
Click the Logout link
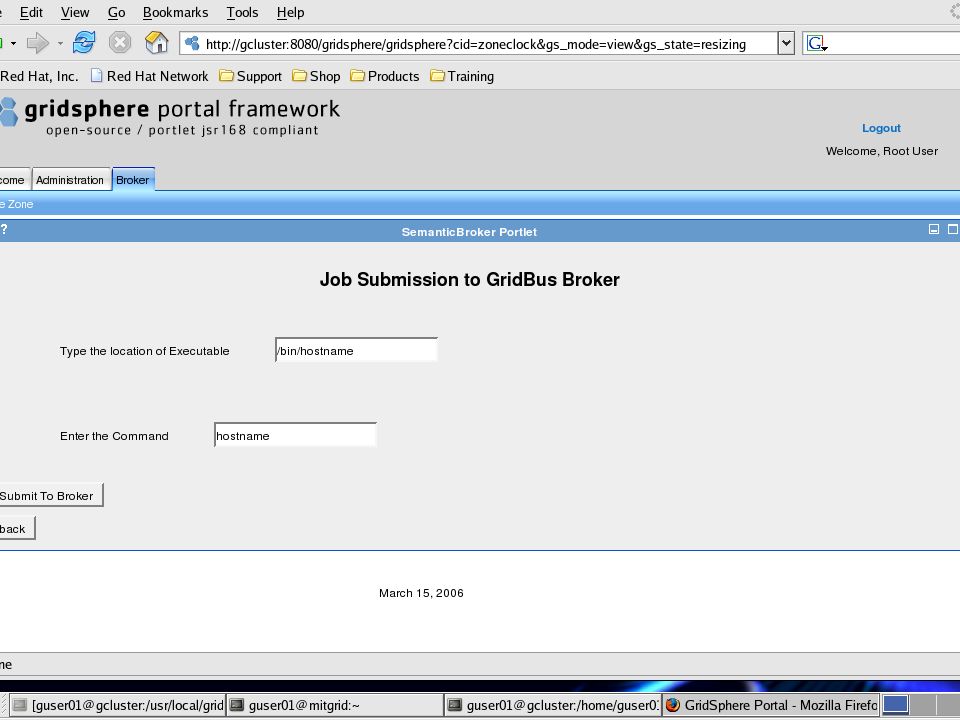881,128
